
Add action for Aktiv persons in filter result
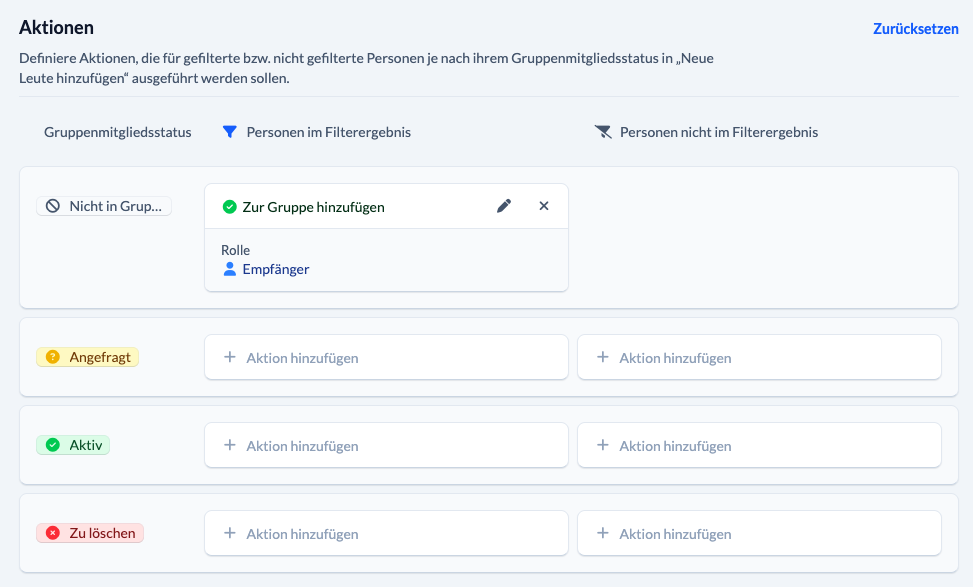pyautogui.click(x=386, y=446)
